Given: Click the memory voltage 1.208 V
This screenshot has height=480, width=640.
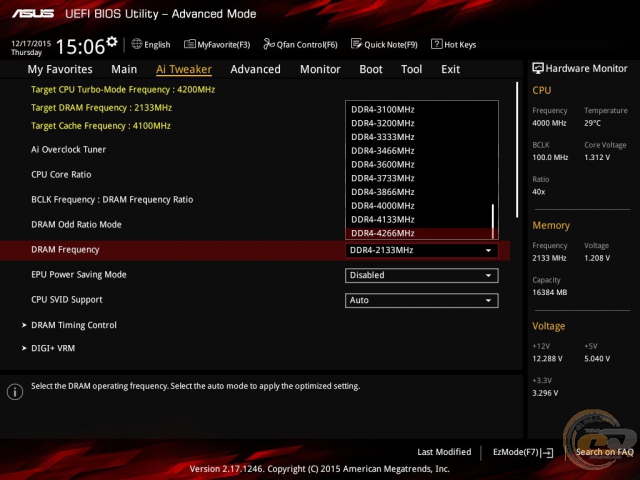Looking at the screenshot, I should pyautogui.click(x=597, y=258).
